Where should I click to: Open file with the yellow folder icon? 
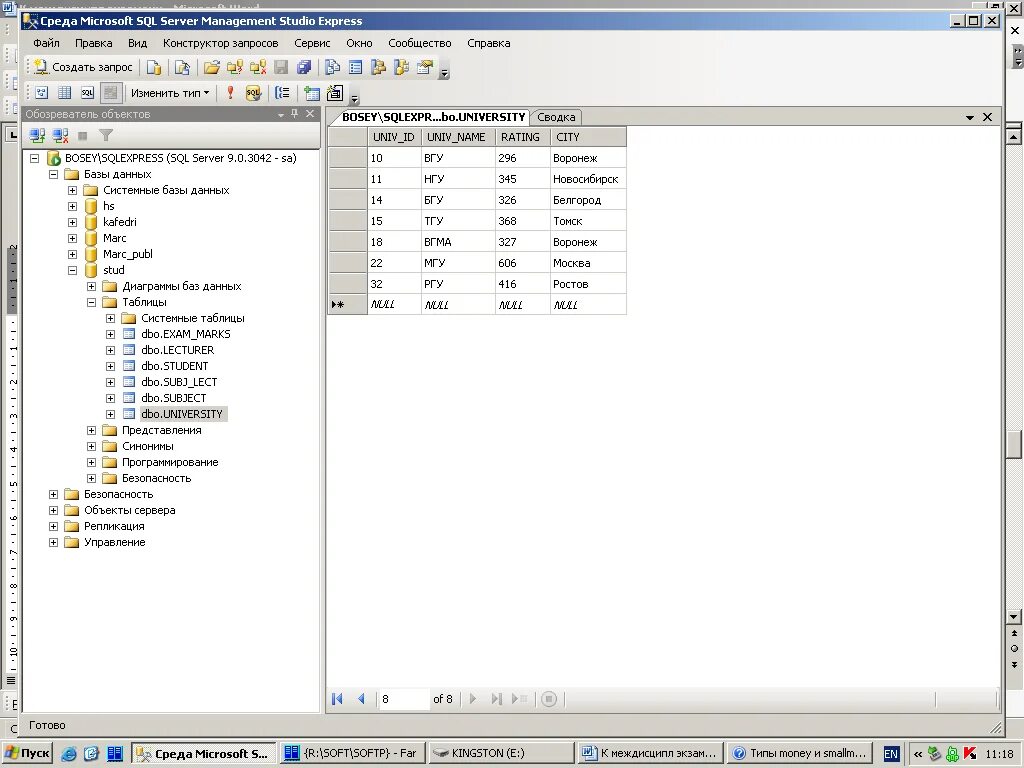pyautogui.click(x=211, y=67)
